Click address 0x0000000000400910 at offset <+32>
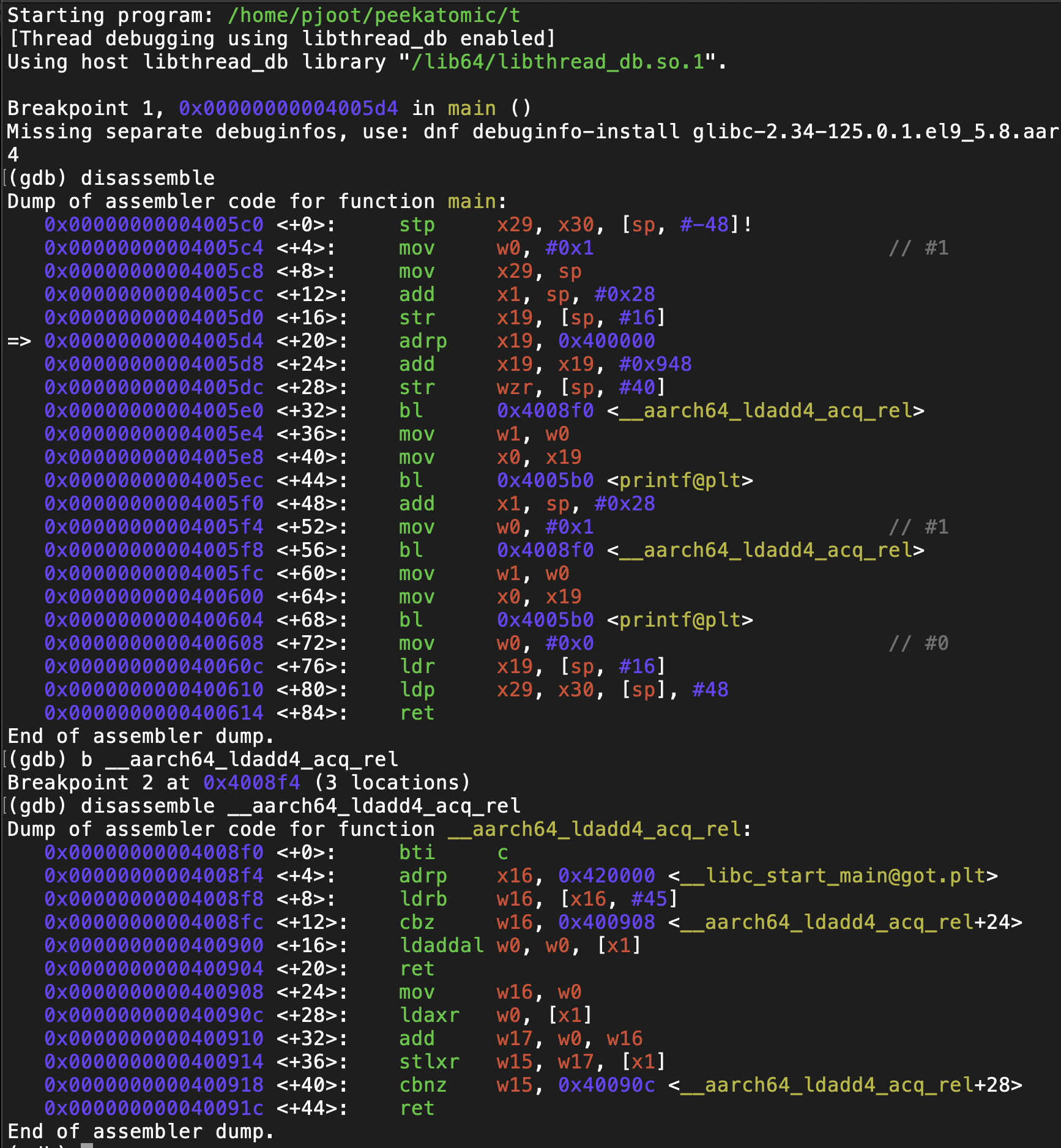 154,1038
